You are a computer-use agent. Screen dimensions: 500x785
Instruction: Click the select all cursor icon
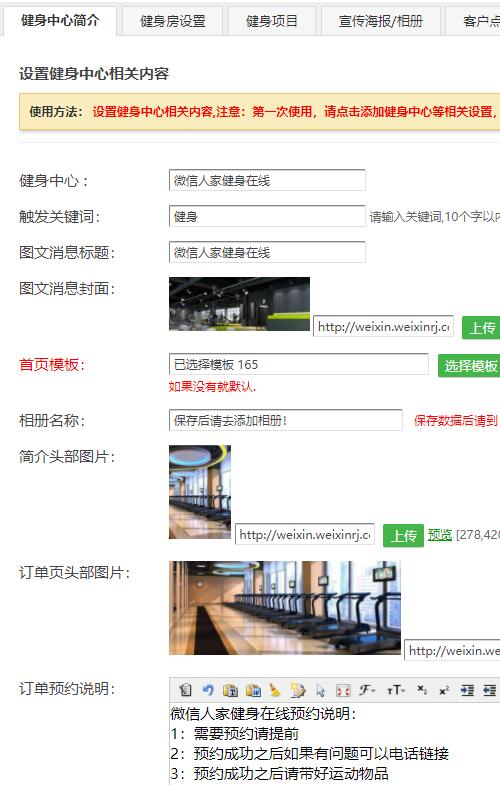click(x=321, y=690)
